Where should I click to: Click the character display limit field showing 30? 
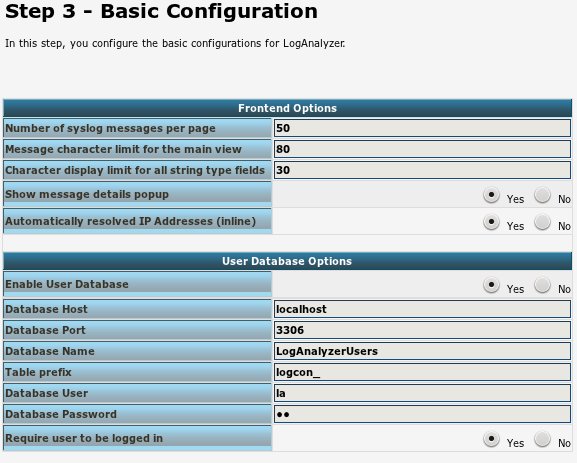pyautogui.click(x=422, y=170)
